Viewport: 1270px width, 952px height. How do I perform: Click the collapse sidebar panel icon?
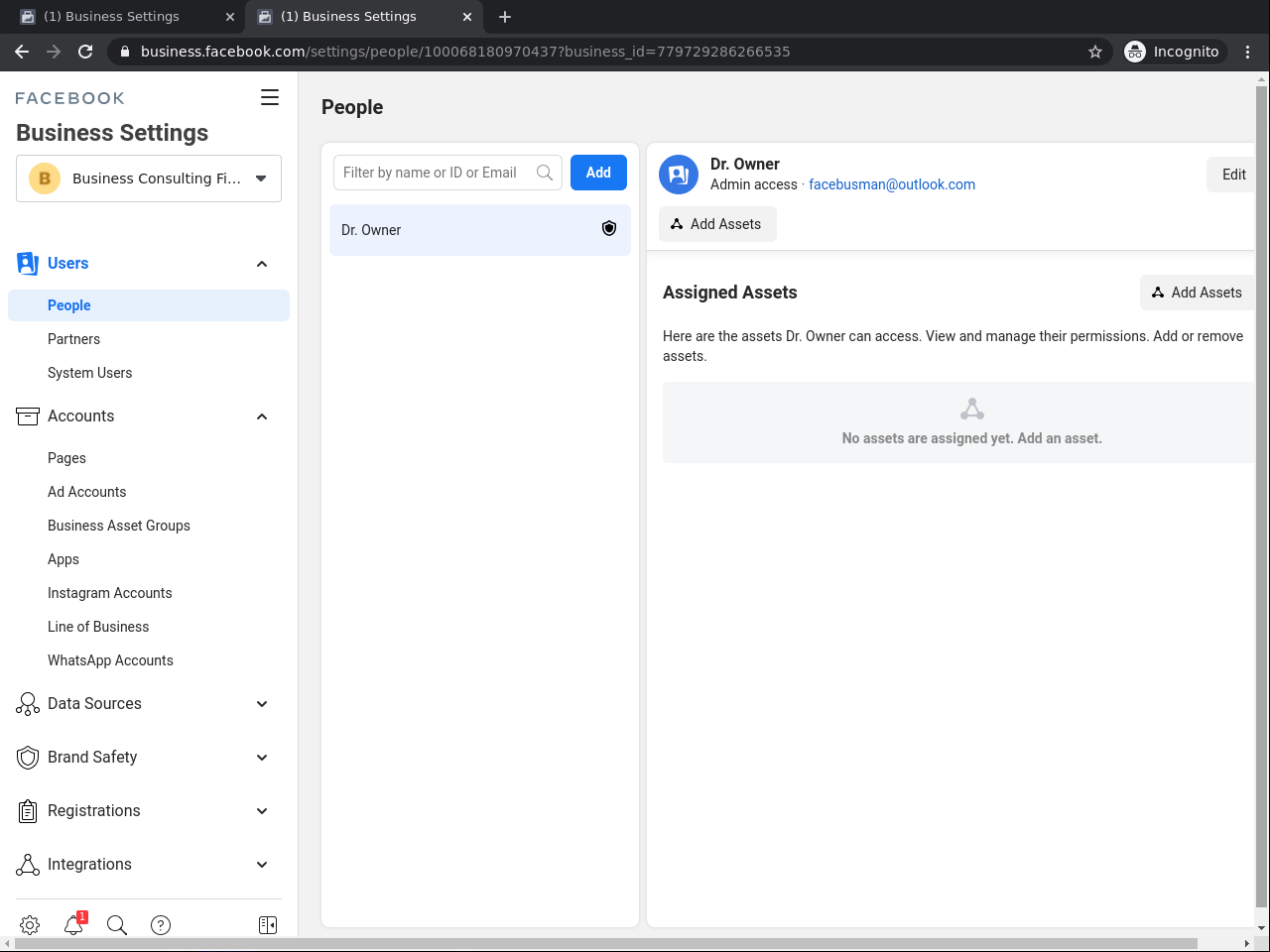[268, 924]
